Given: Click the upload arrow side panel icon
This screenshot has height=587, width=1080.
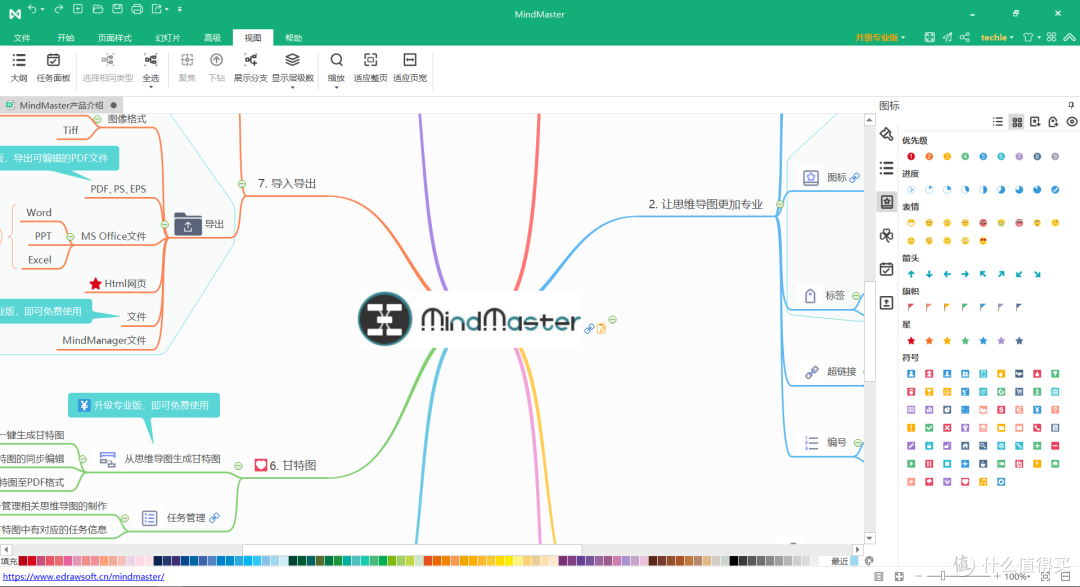Looking at the screenshot, I should coord(886,303).
